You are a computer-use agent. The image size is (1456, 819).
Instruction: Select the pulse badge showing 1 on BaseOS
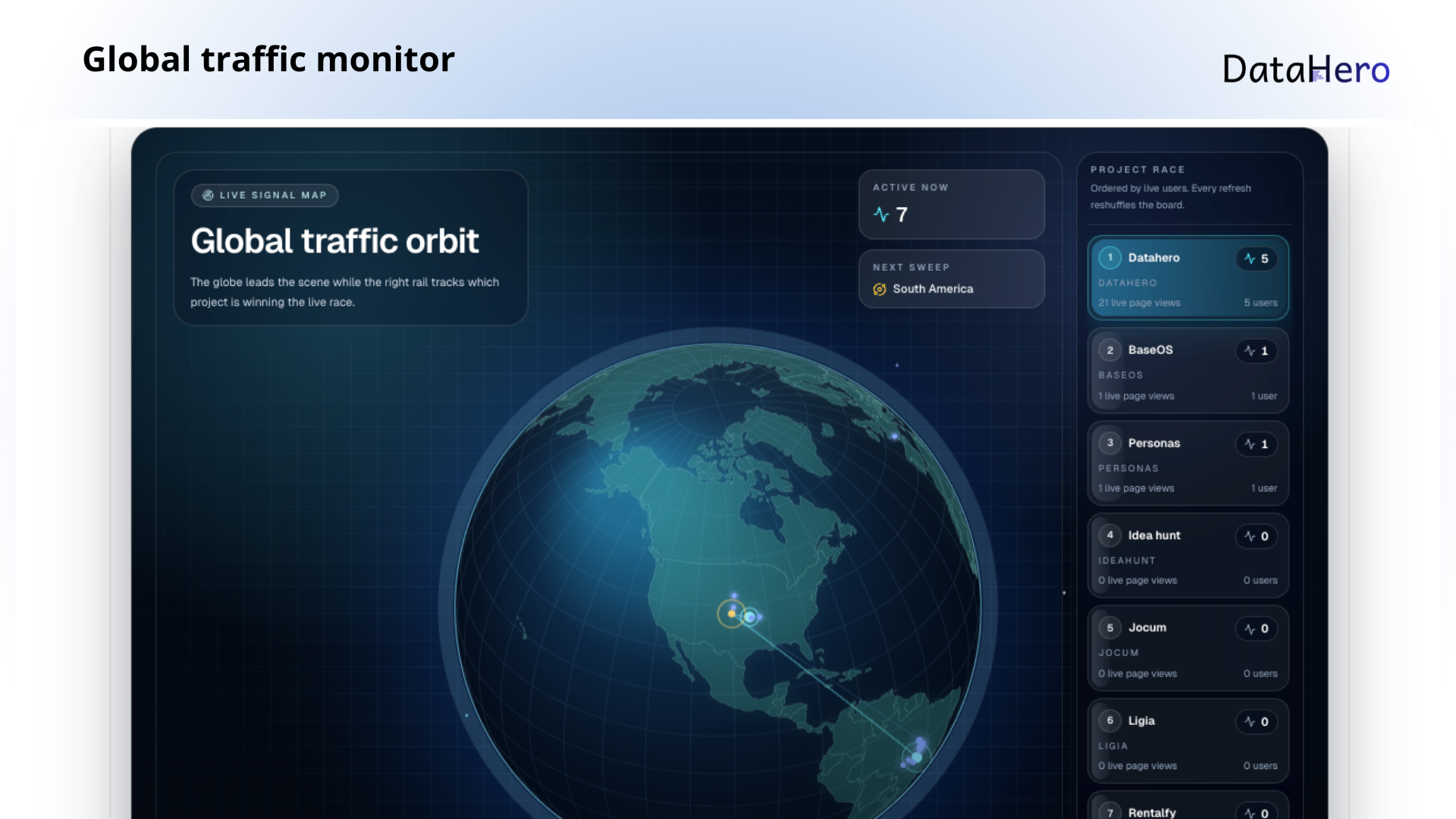(x=1256, y=350)
